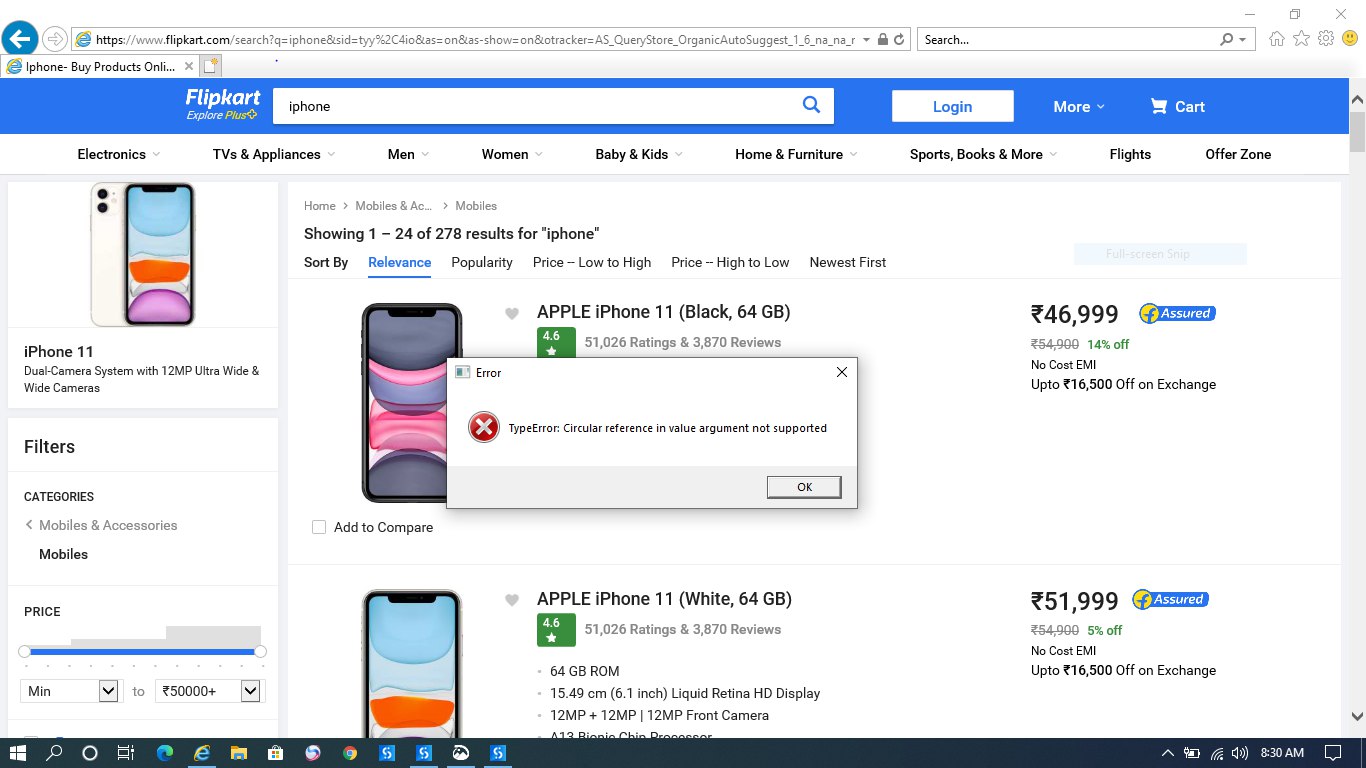Click the minimum price slider handle
Screen dimensions: 1366x768
pos(24,651)
